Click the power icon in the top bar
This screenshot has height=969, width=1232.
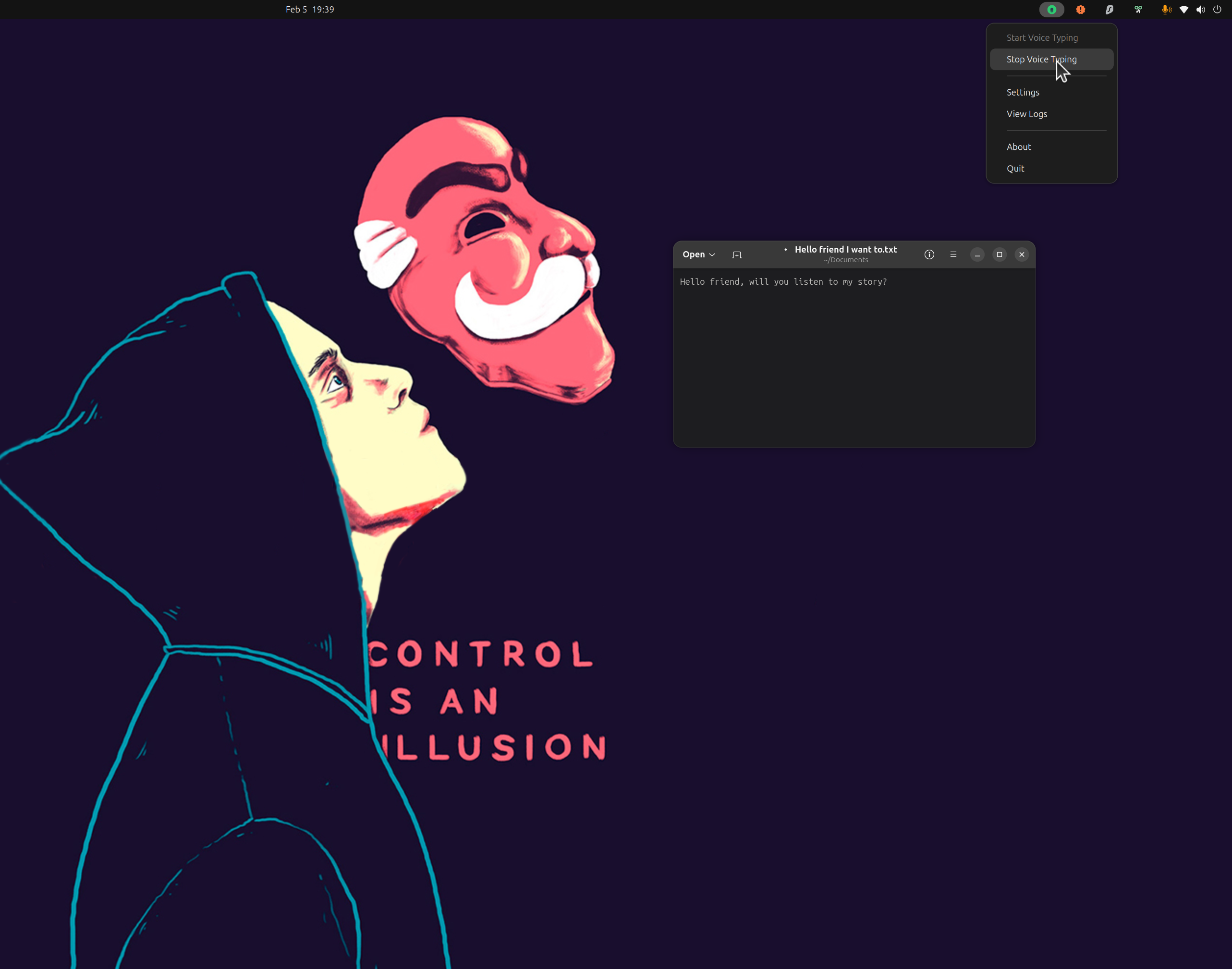(1217, 10)
